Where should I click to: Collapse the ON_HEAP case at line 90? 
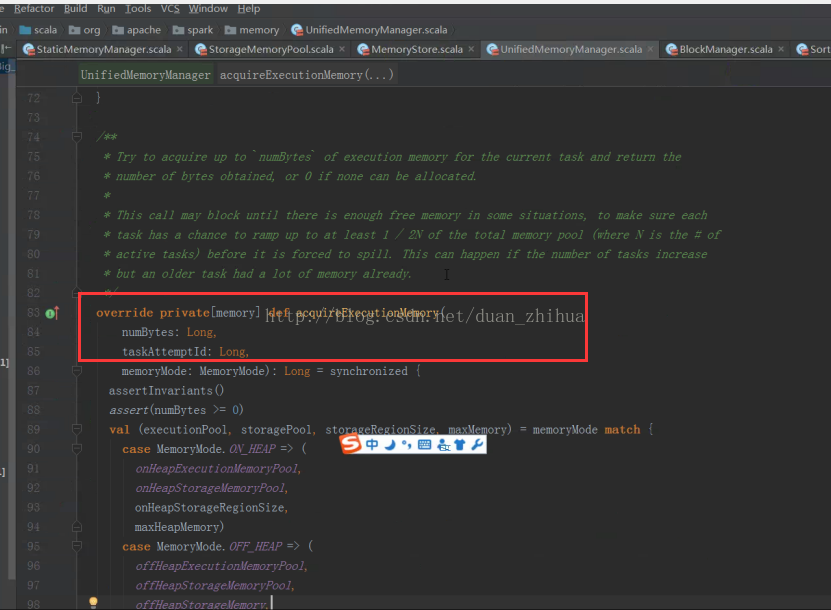(x=77, y=448)
